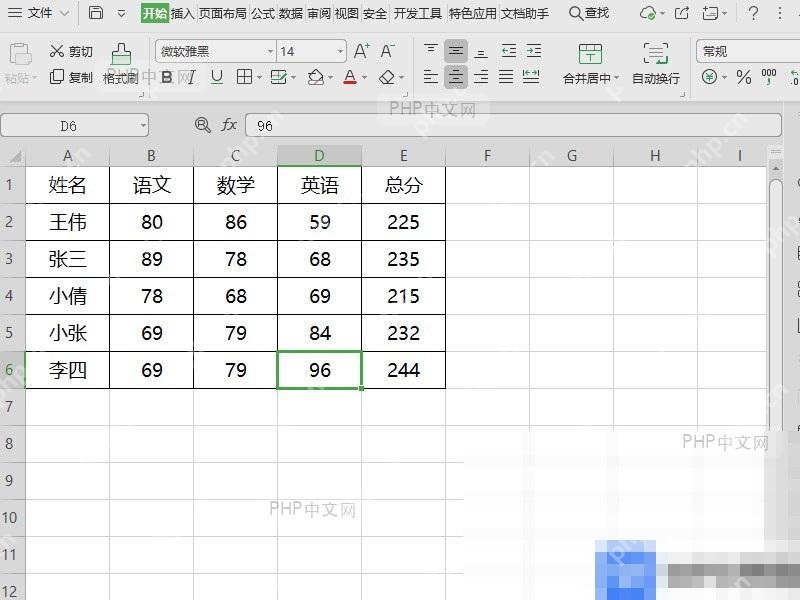Screen dimensions: 800x600
Task: Click the fill color bucket icon
Action: click(315, 77)
